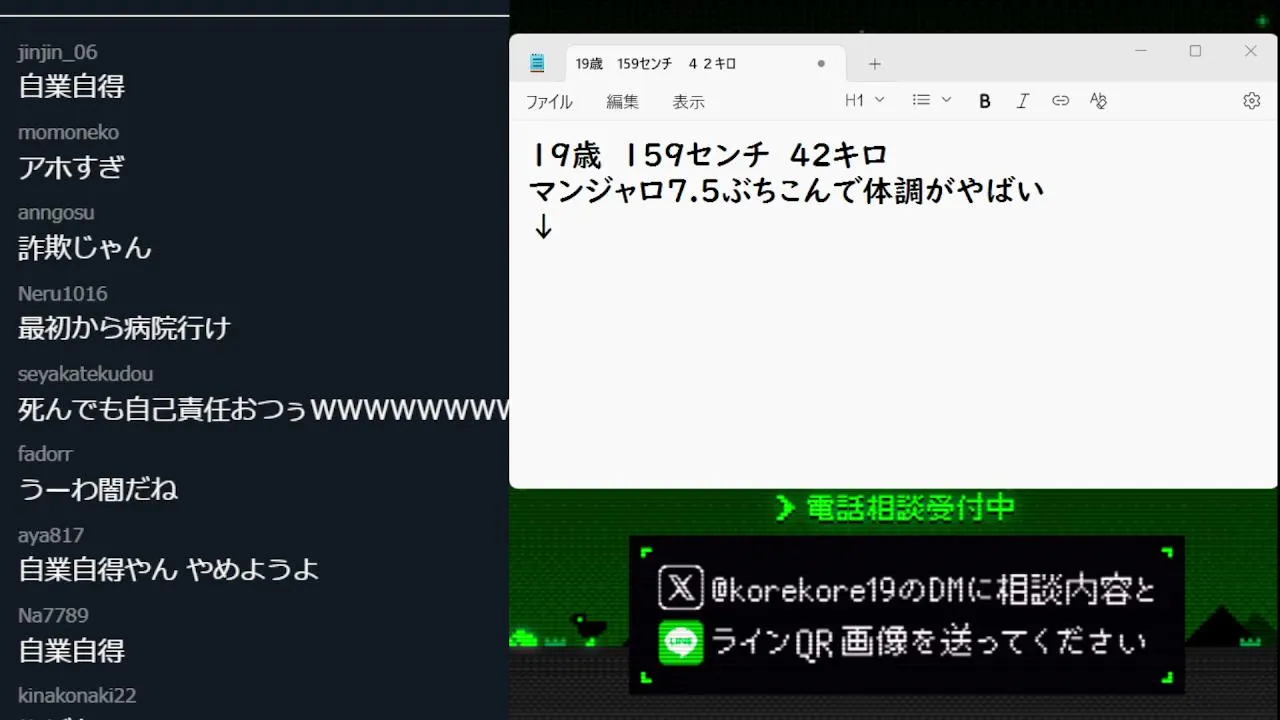Click the green LINE icon in the overlay
This screenshot has height=720, width=1280.
click(681, 641)
